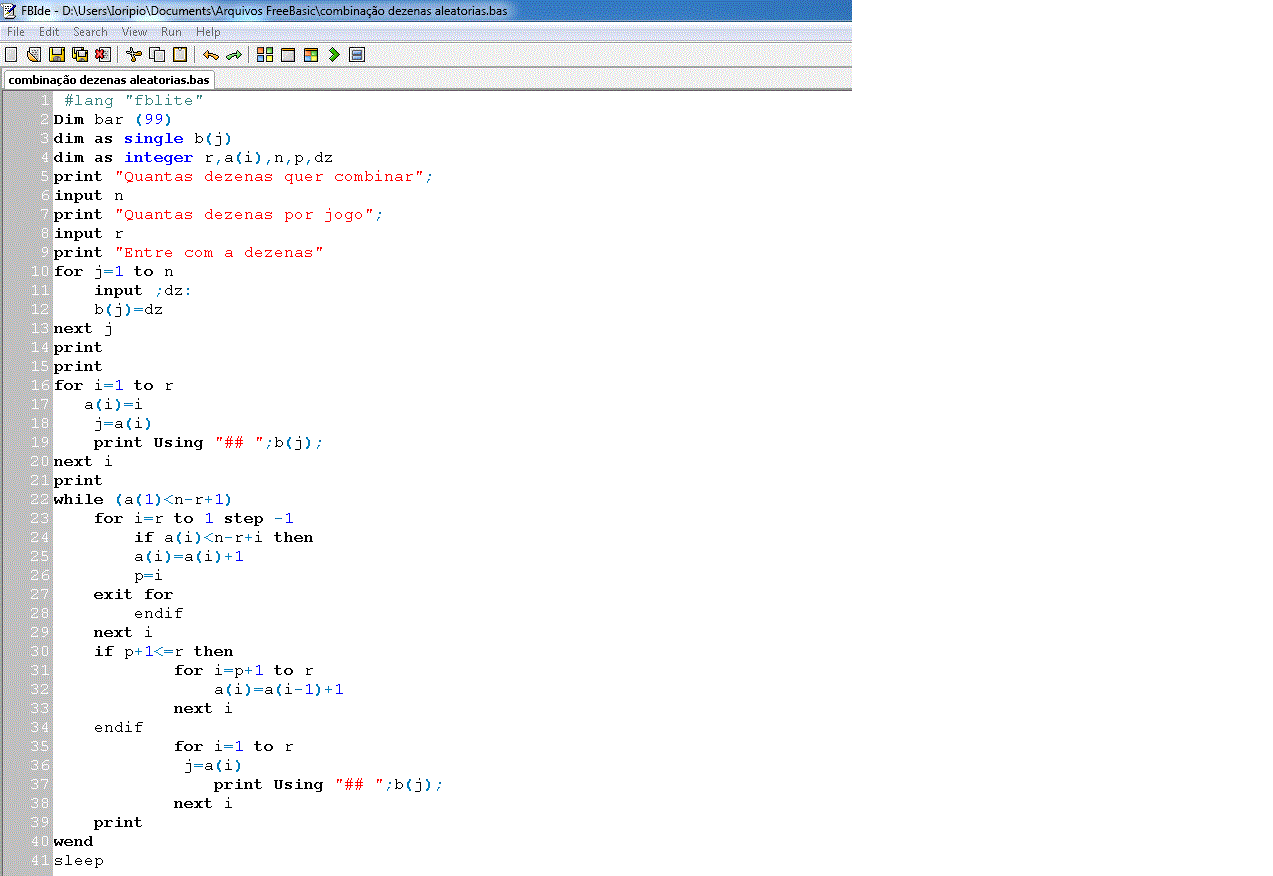1273x876 pixels.
Task: Close the file with the red X icon
Action: 102,55
